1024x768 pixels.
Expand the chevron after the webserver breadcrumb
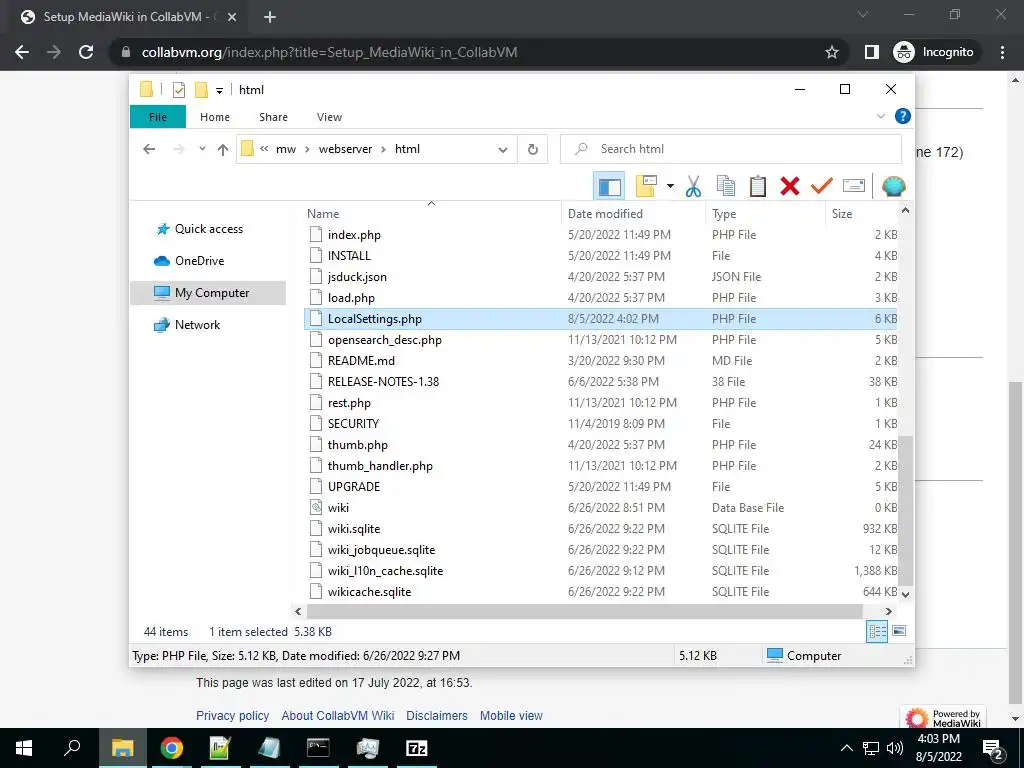384,149
